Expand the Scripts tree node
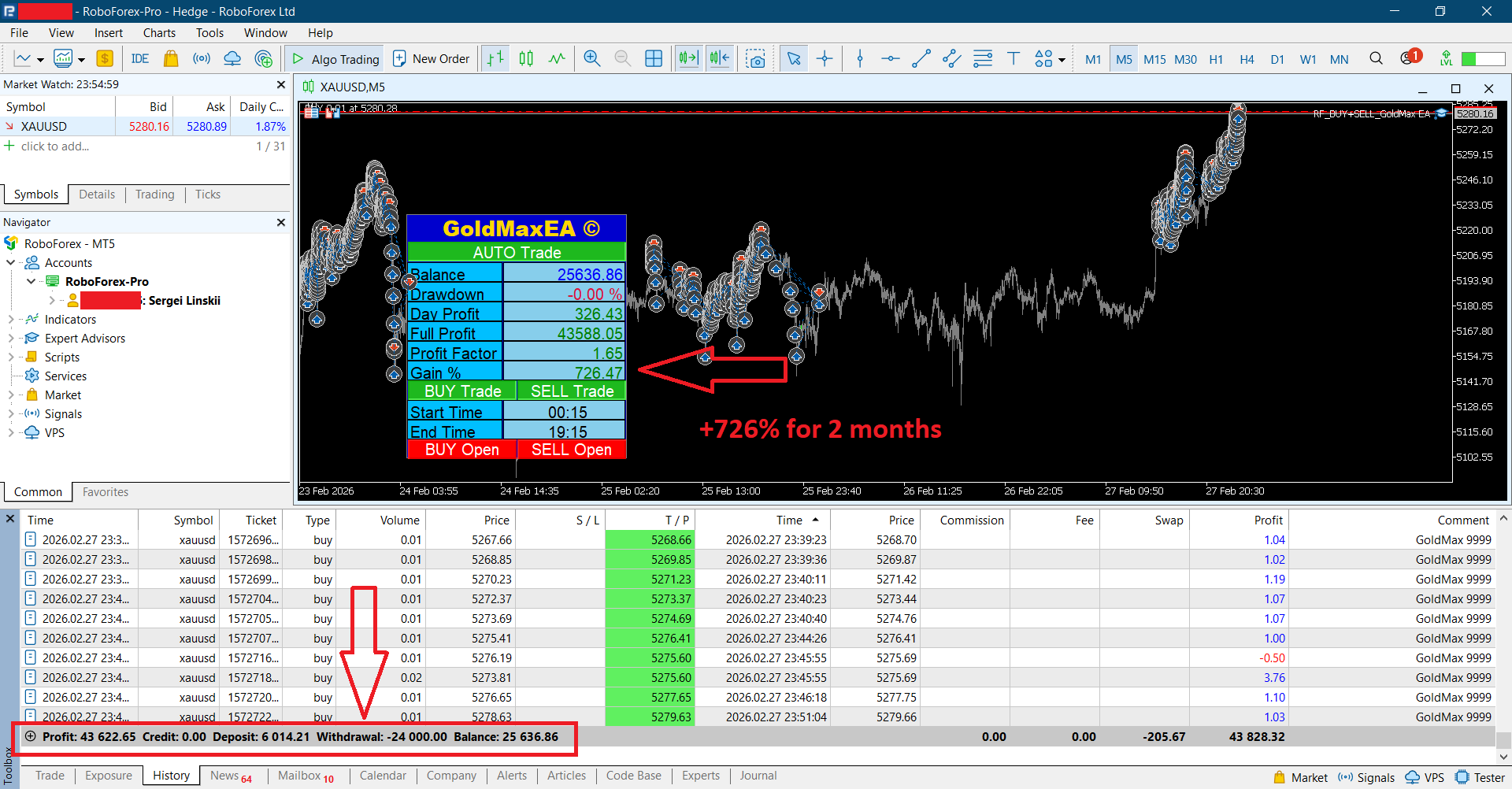Image resolution: width=1512 pixels, height=789 pixels. (11, 357)
